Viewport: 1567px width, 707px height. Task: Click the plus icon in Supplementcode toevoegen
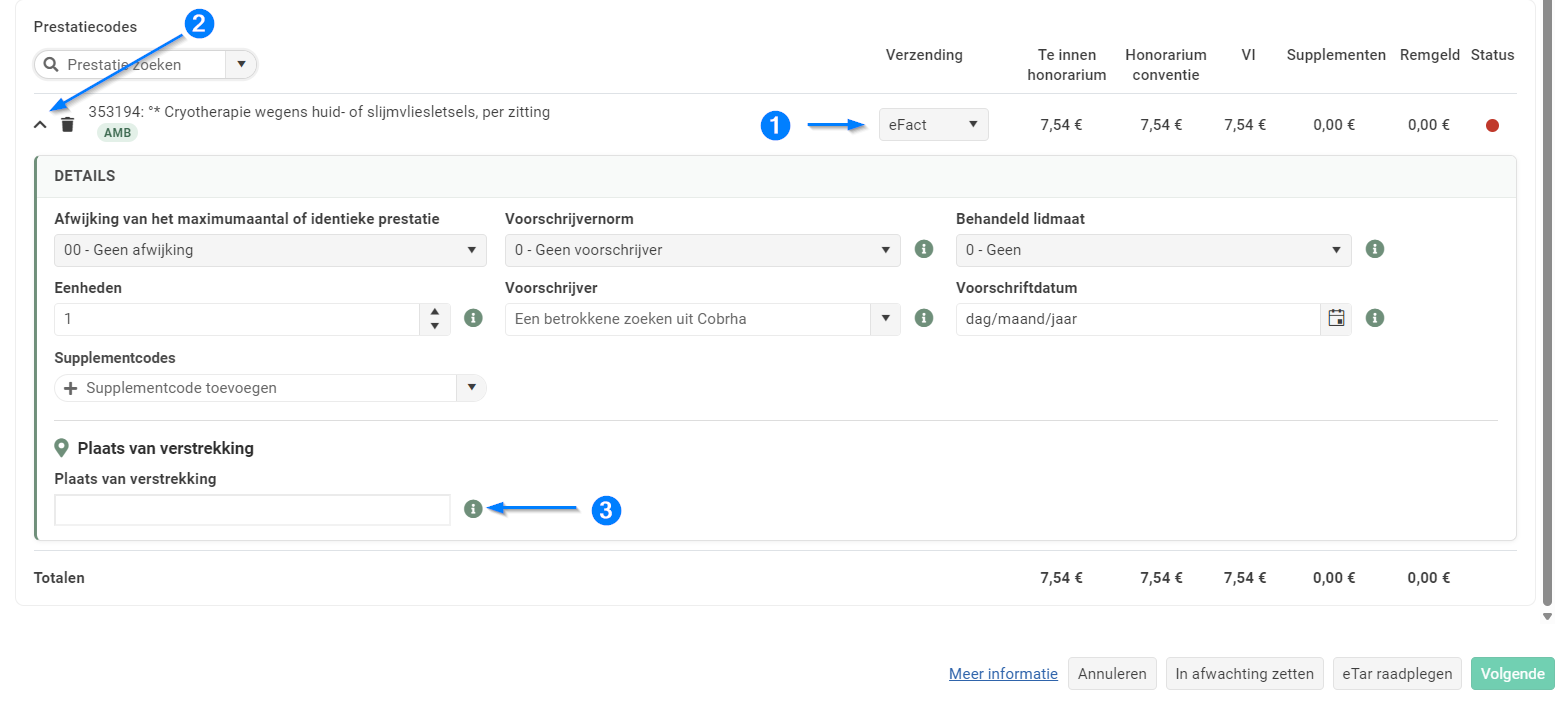pos(71,388)
